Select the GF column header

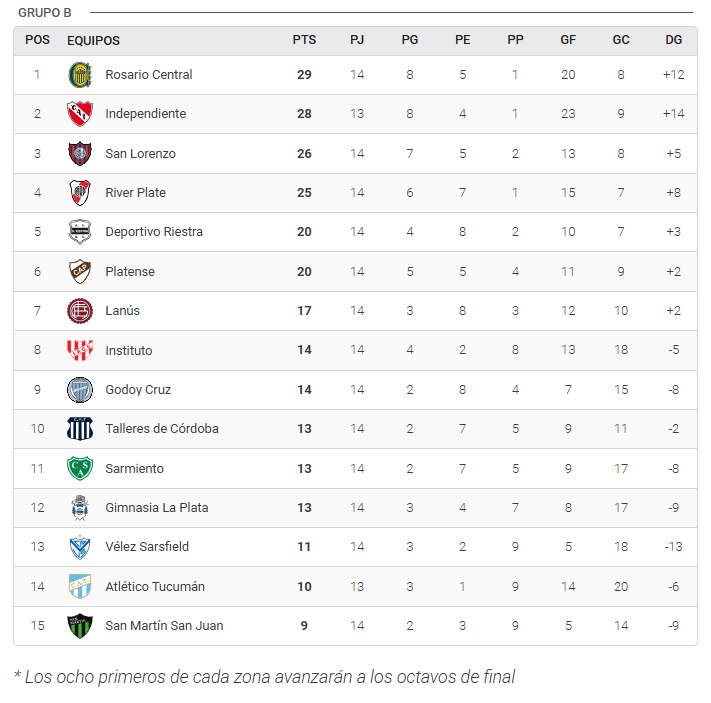[x=568, y=40]
